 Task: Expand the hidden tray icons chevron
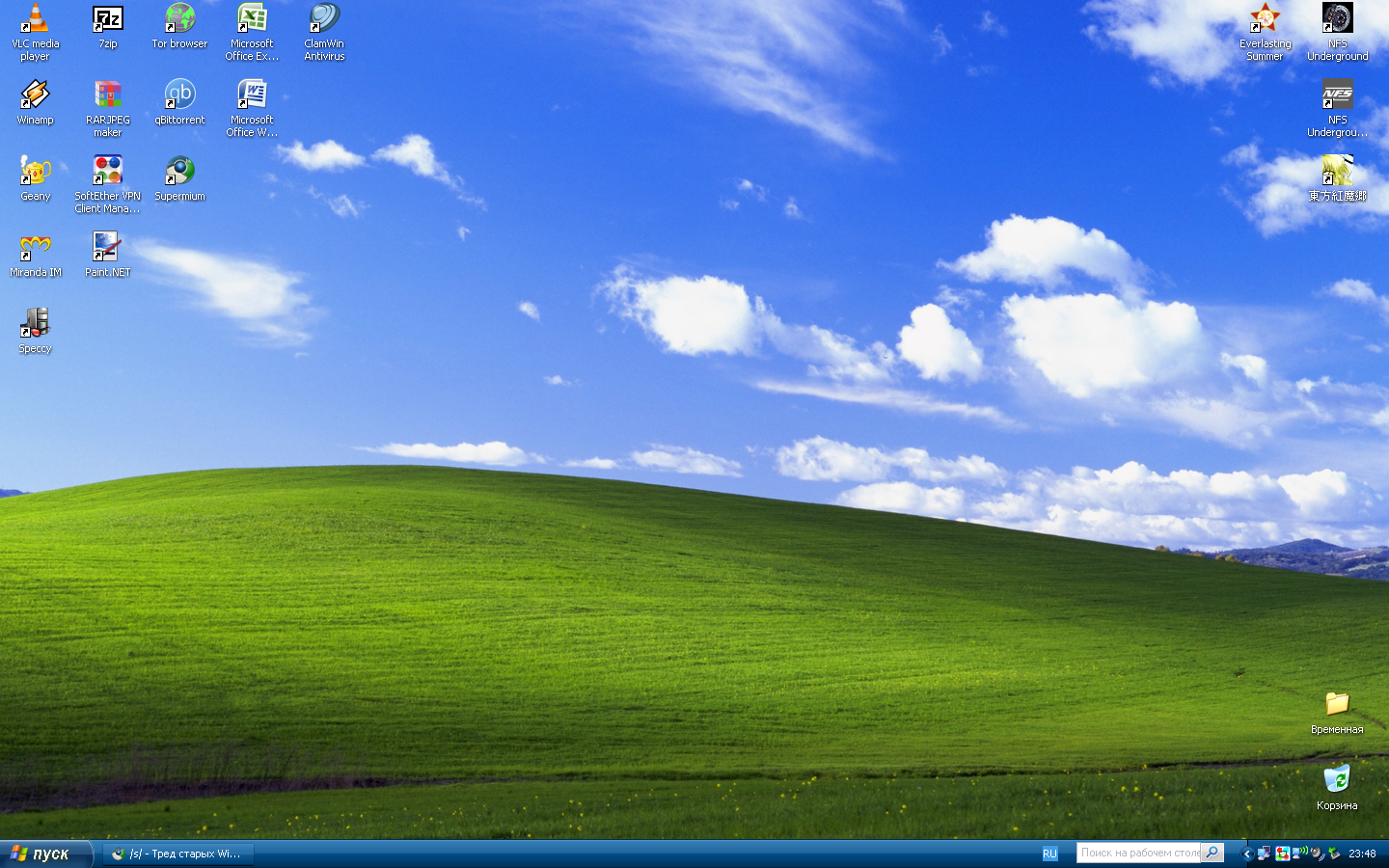(1247, 853)
